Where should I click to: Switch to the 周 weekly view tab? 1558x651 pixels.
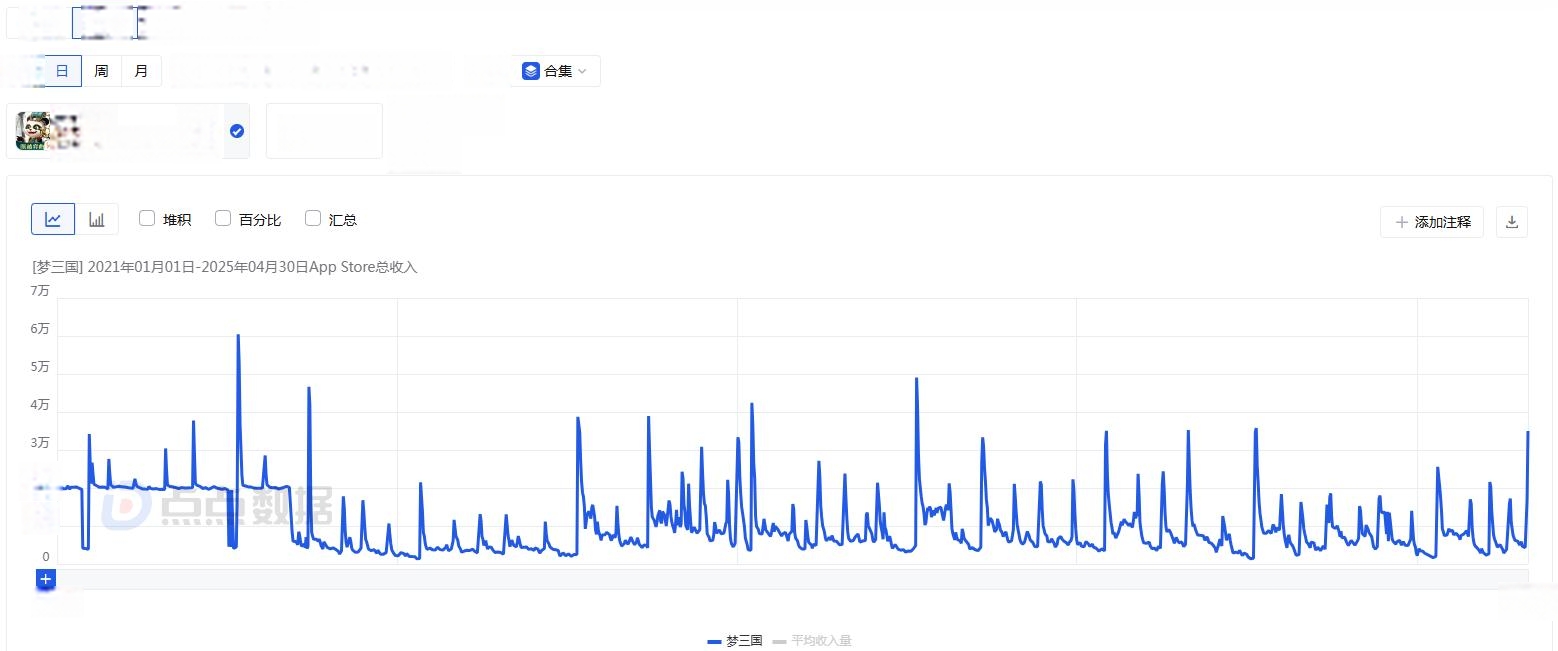point(101,71)
